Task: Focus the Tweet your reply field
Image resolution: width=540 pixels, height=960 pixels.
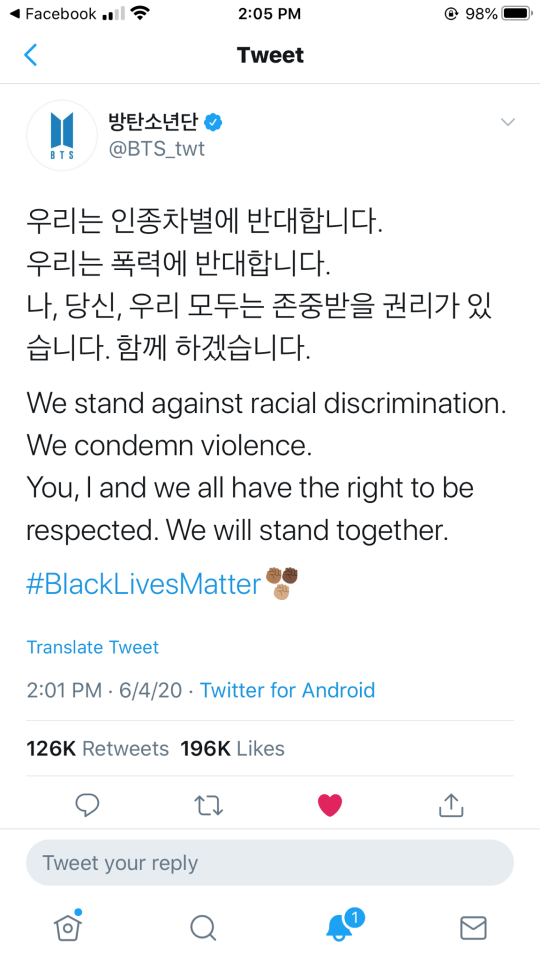Action: [270, 863]
